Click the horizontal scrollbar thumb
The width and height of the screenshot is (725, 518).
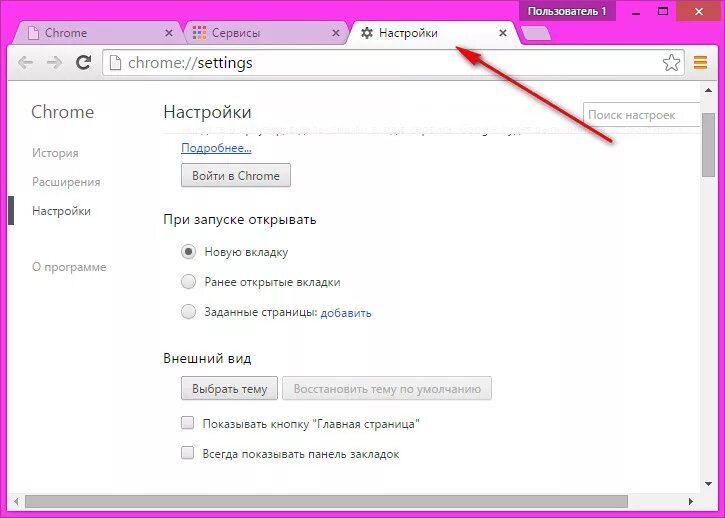tap(326, 501)
